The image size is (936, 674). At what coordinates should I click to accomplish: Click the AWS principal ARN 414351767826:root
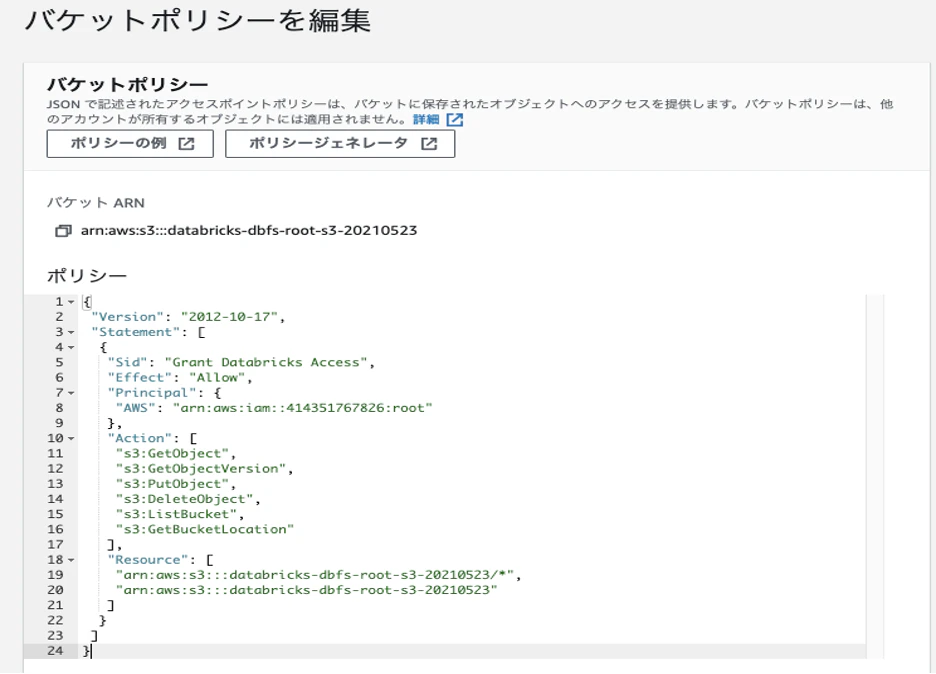pos(303,408)
